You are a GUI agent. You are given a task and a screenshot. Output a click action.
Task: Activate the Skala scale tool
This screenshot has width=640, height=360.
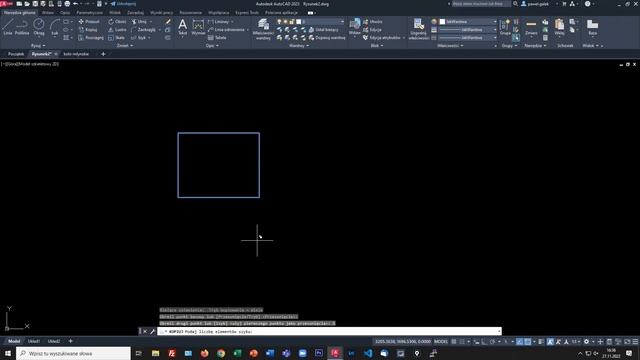tap(116, 38)
